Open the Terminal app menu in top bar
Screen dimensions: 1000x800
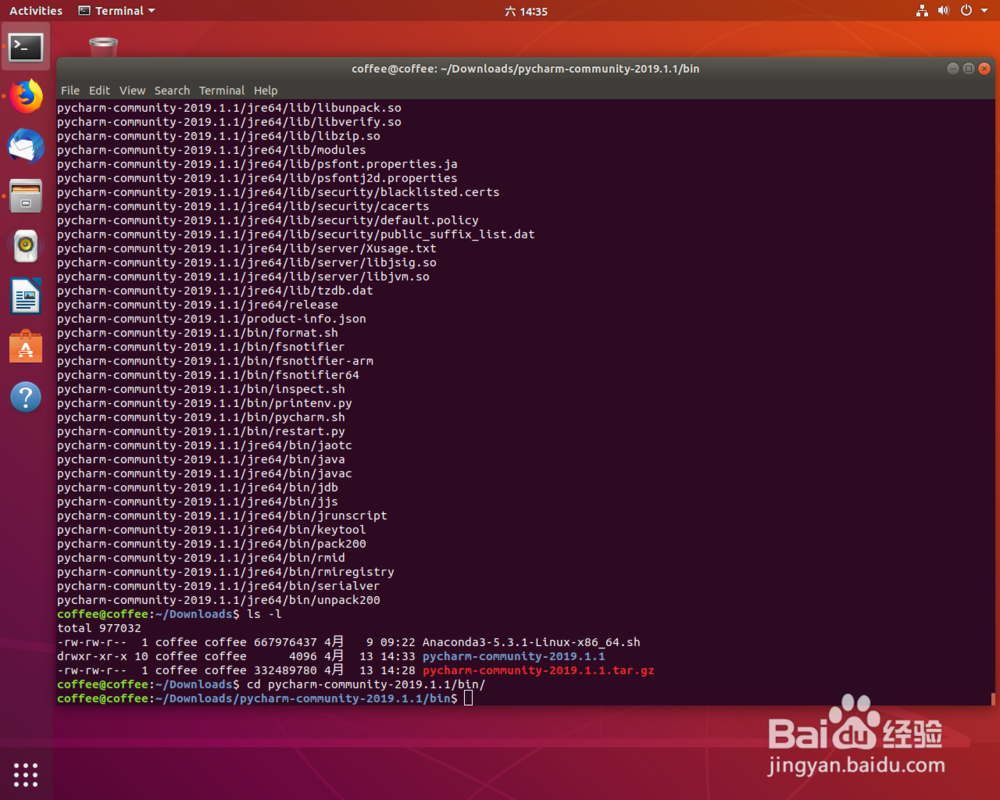[x=116, y=11]
